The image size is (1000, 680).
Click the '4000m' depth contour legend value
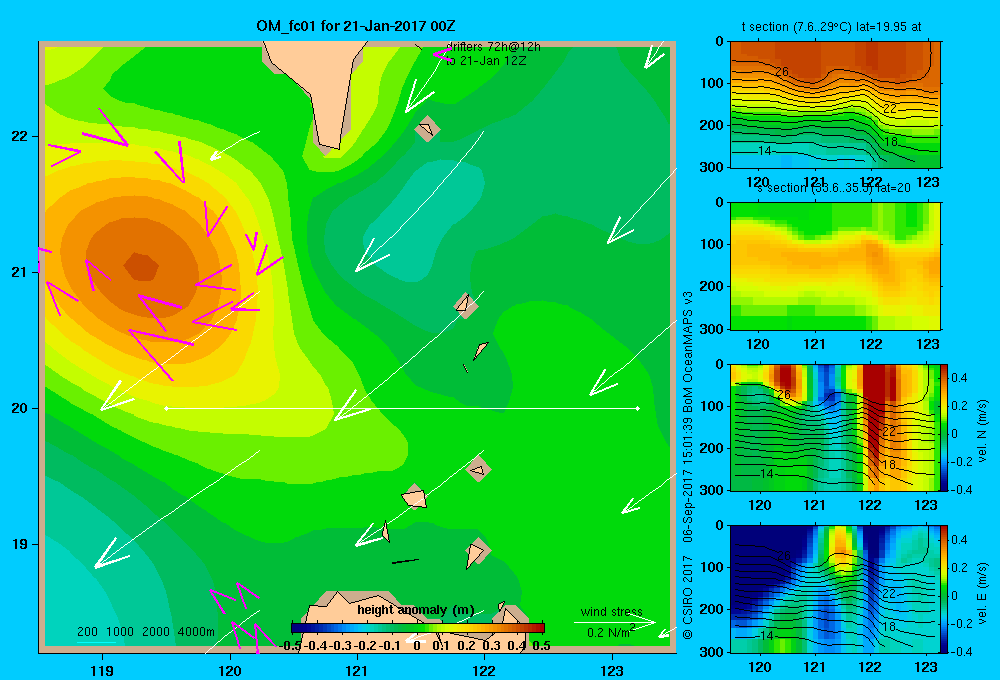coord(196,632)
